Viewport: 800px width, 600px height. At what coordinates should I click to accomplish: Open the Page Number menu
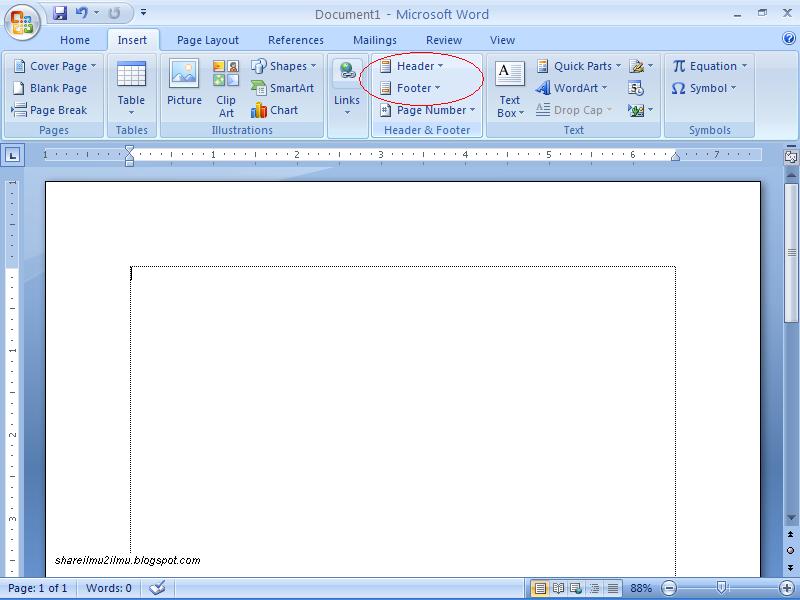[x=428, y=110]
